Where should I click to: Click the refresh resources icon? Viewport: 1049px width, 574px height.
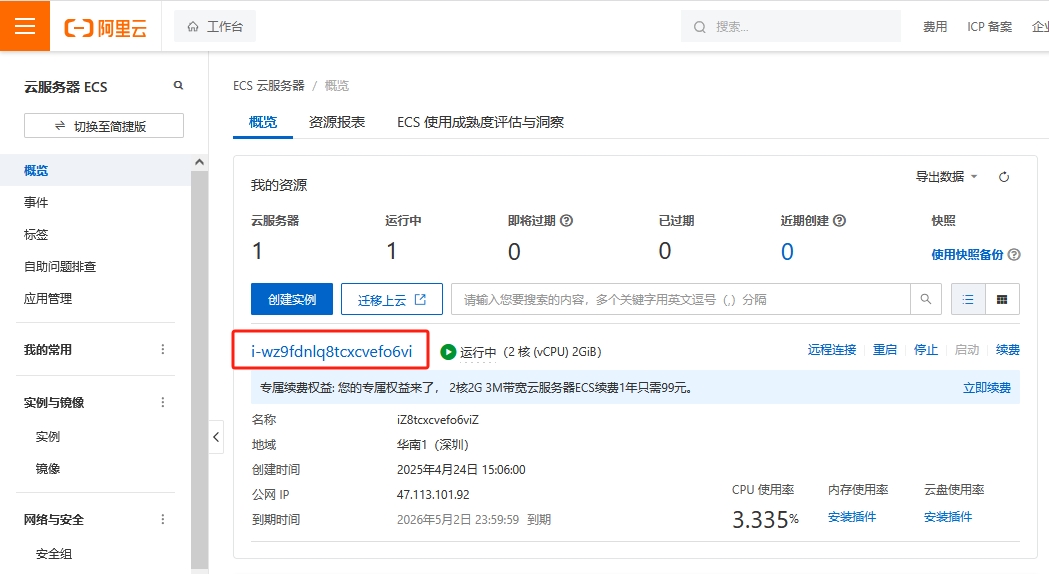click(1004, 177)
